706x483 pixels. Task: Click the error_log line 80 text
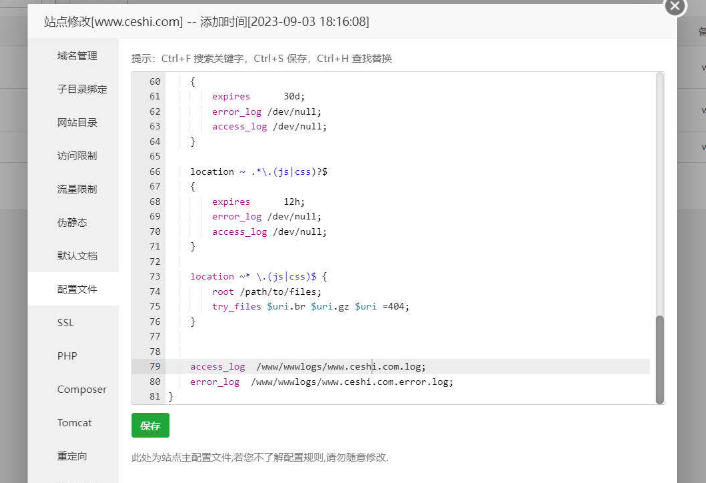[x=320, y=382]
